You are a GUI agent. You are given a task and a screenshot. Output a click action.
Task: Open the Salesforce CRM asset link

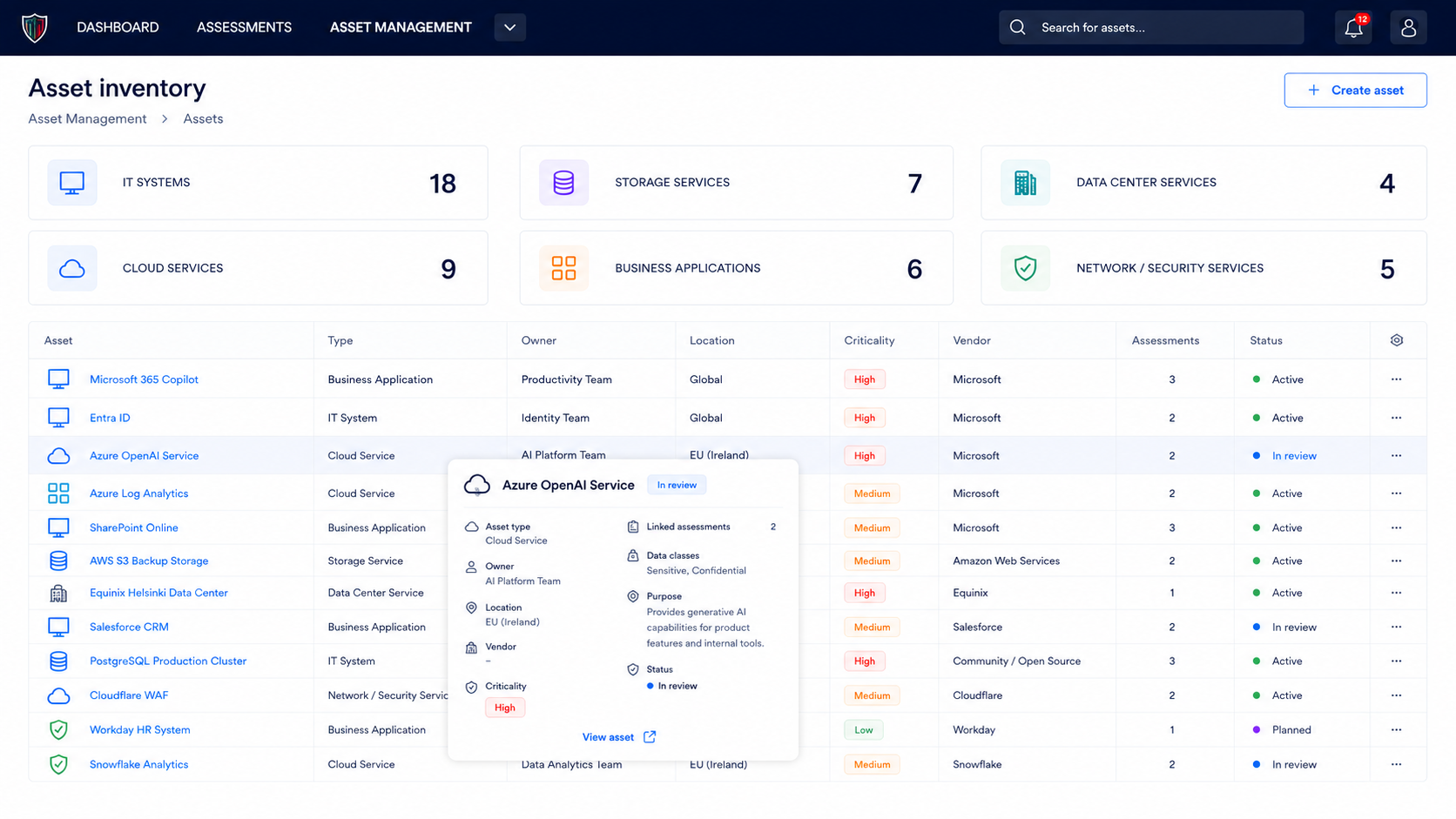[x=129, y=627]
